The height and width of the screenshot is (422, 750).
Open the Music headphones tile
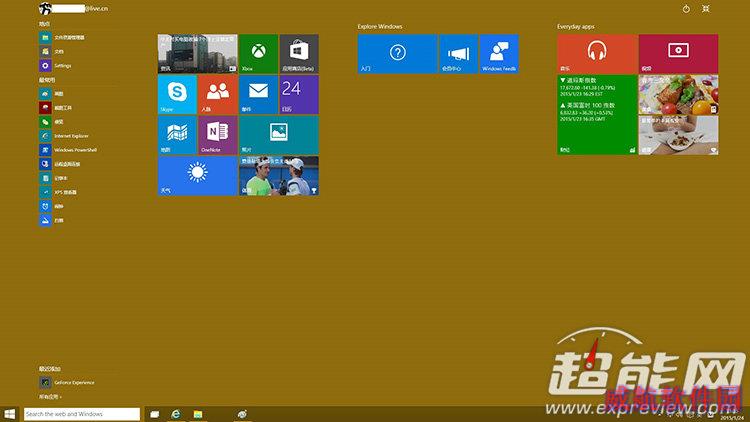[597, 54]
